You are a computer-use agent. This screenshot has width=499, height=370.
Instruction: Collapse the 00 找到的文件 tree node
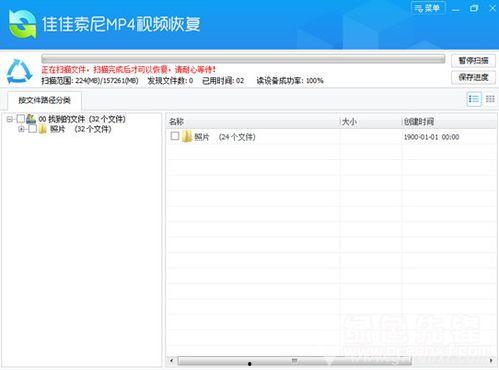(x=10, y=119)
